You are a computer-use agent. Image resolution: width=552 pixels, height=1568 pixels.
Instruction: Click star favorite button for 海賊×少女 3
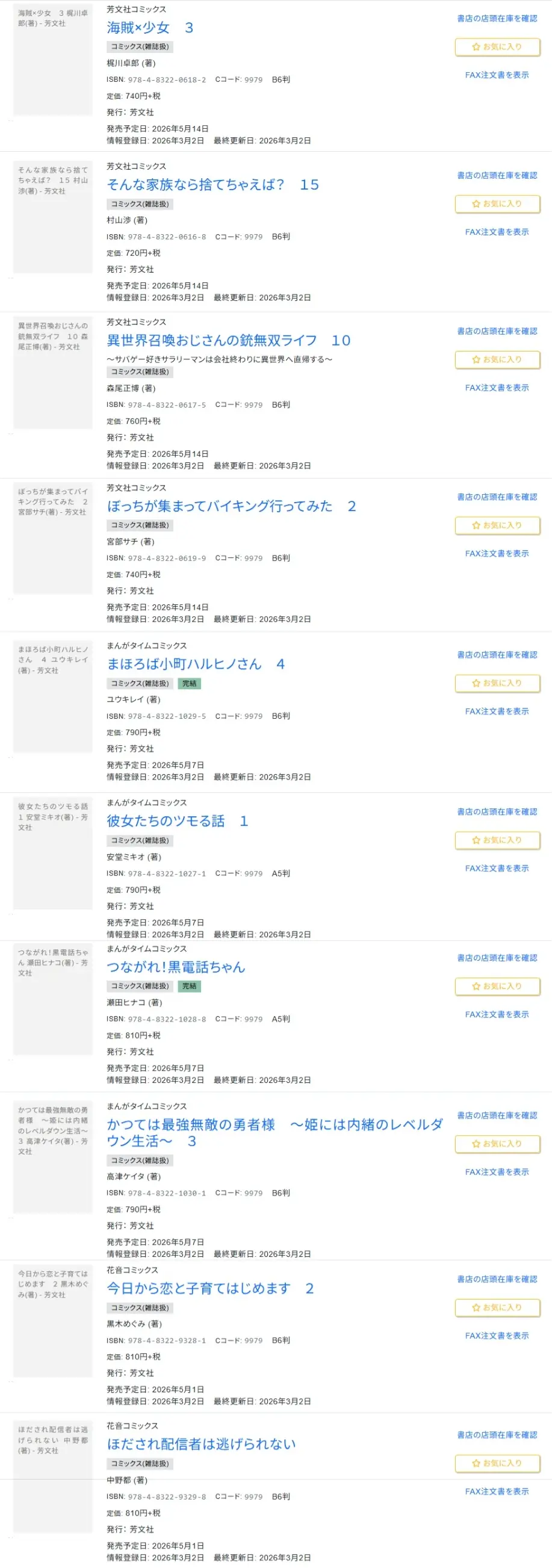(497, 47)
